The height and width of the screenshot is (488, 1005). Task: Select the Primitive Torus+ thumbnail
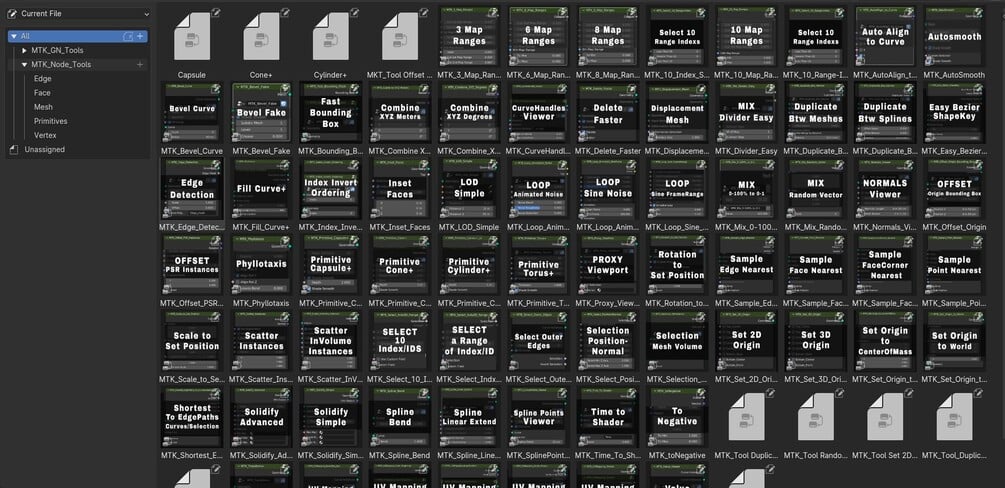point(538,265)
